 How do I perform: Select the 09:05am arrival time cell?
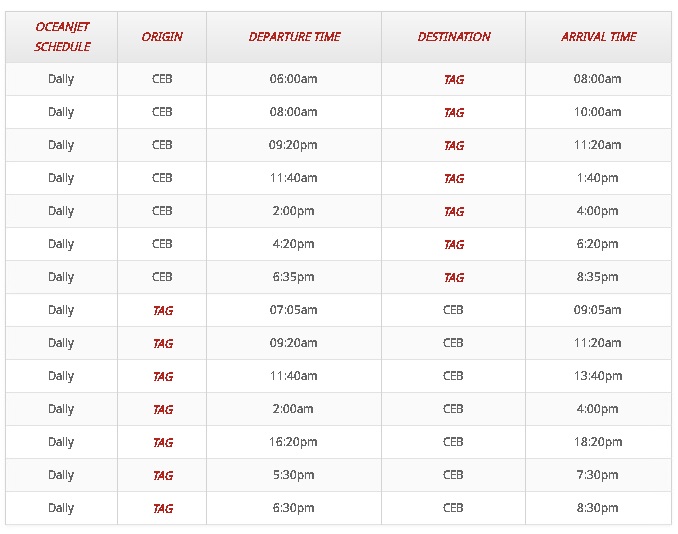click(x=598, y=310)
